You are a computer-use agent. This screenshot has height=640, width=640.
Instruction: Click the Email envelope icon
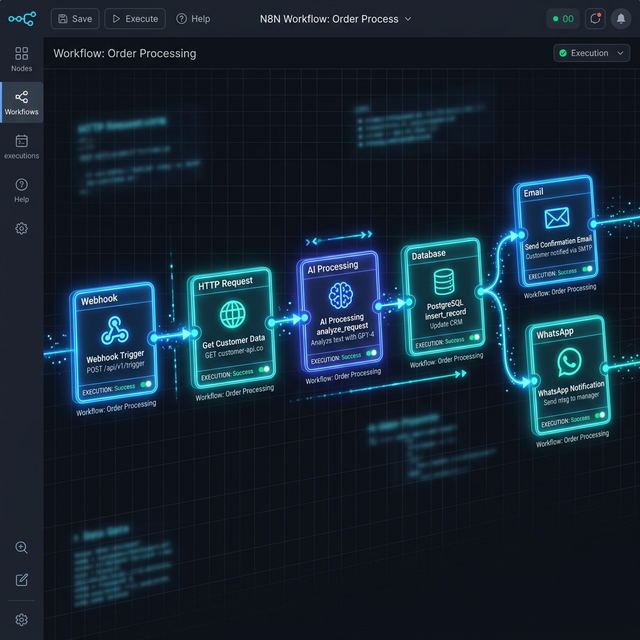(x=555, y=218)
